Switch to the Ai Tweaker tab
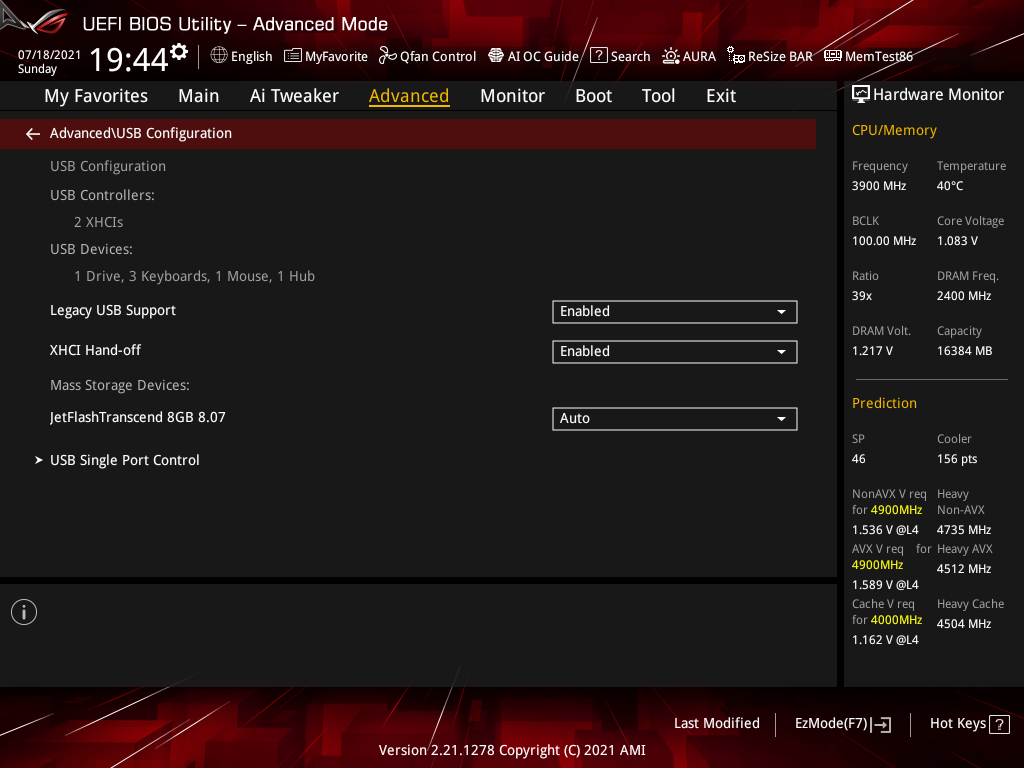 (294, 95)
